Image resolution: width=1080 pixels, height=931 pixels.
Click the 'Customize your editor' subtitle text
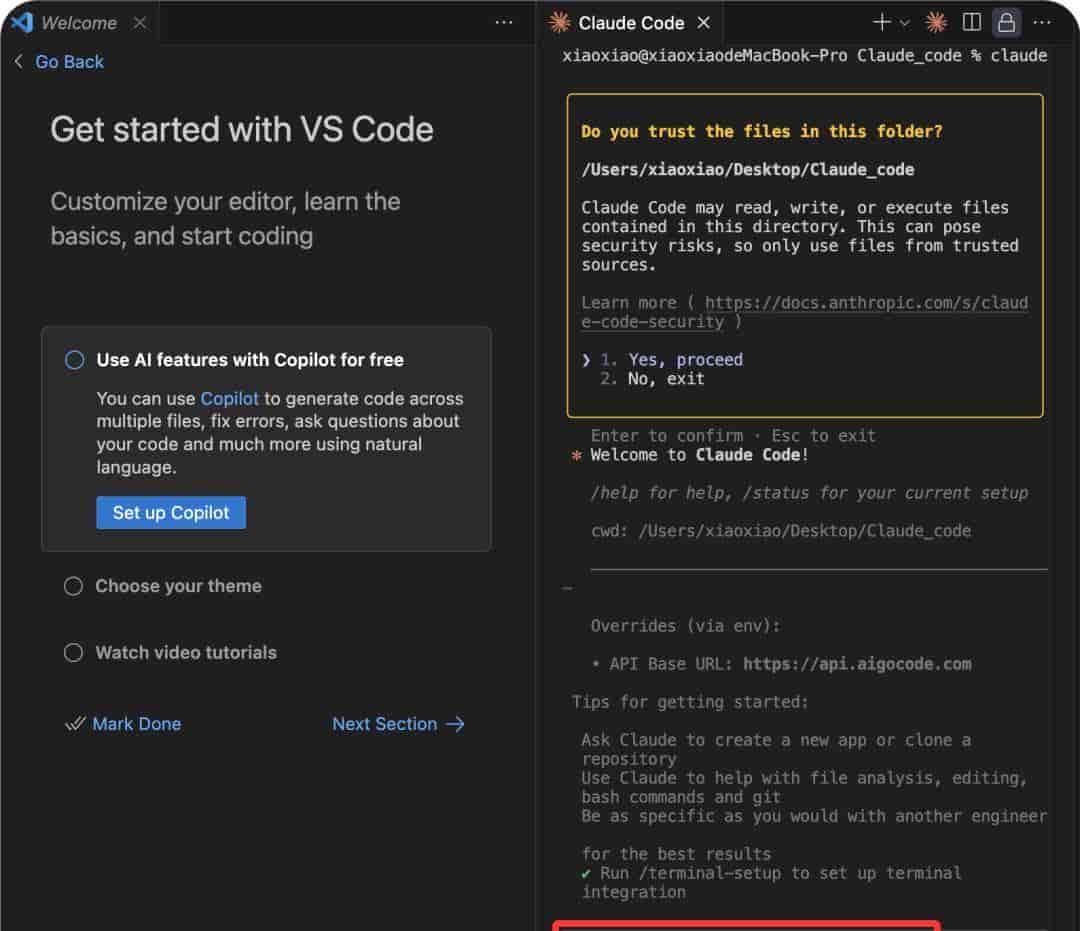tap(225, 219)
